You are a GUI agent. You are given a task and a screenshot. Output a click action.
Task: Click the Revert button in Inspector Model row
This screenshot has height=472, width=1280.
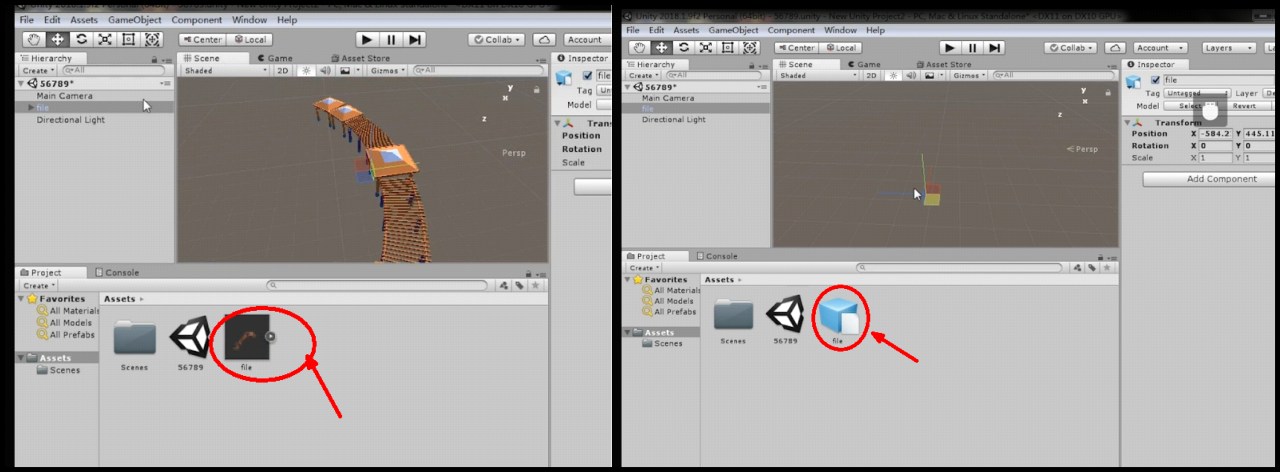point(1243,106)
